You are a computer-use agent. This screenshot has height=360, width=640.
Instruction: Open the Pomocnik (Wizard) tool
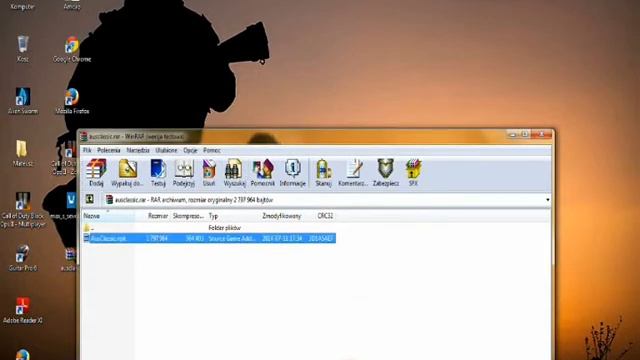263,173
